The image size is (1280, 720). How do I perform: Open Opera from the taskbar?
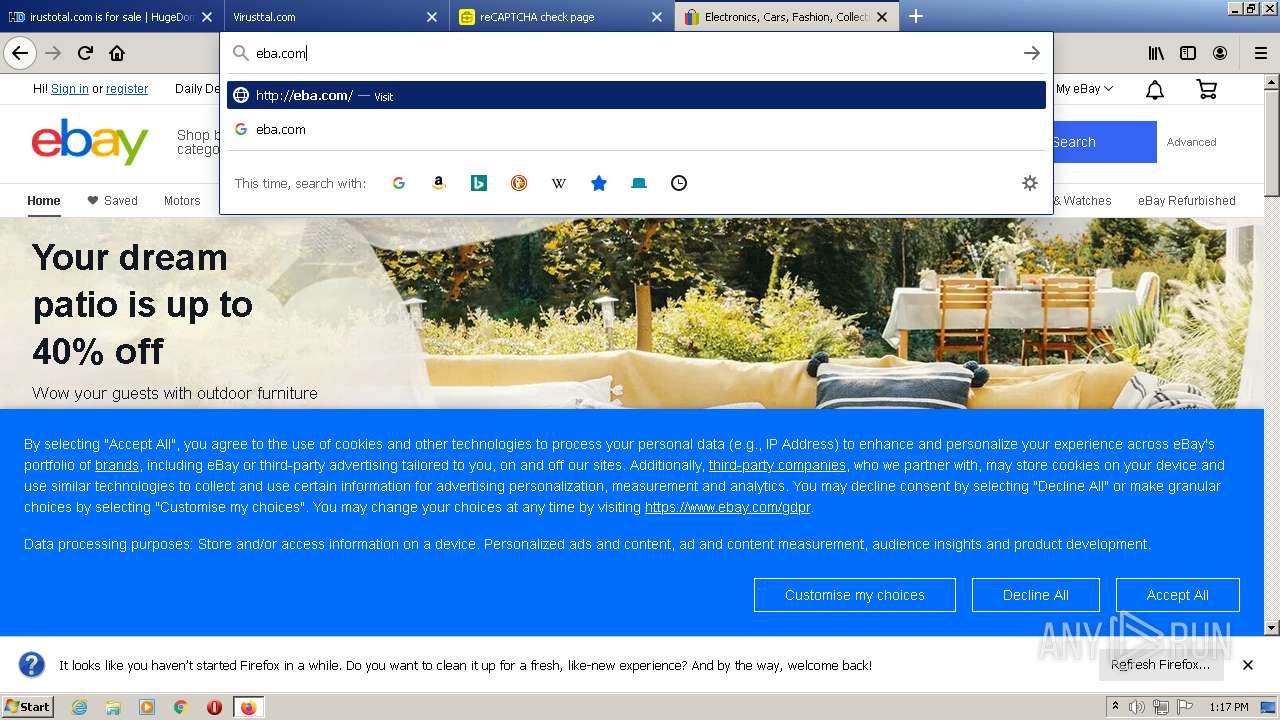214,707
